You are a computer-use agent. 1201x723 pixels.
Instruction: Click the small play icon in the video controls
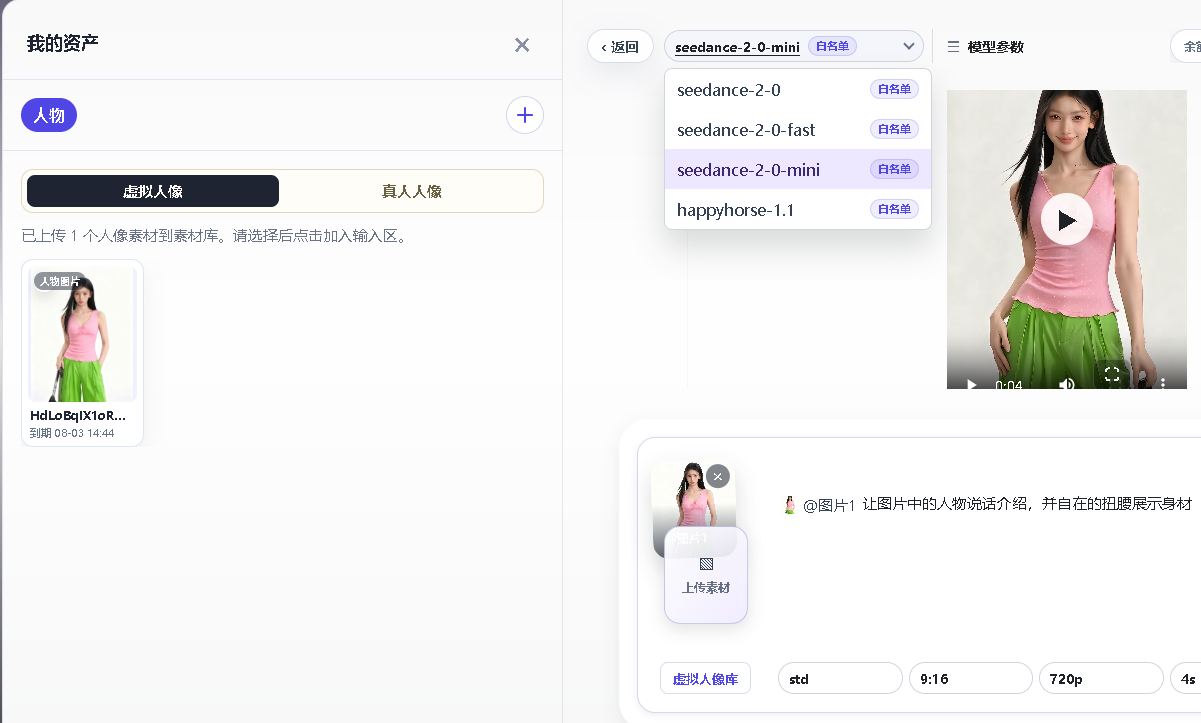click(x=971, y=384)
